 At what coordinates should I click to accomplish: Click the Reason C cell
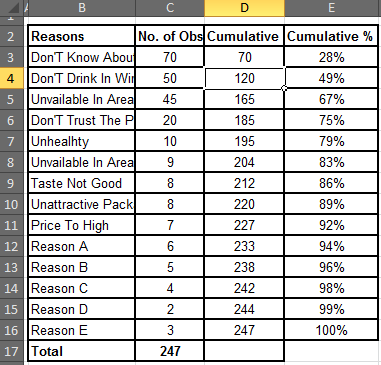click(82, 288)
